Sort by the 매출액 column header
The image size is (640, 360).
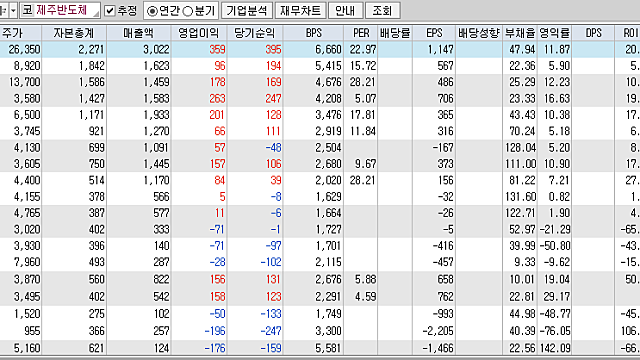pyautogui.click(x=139, y=33)
